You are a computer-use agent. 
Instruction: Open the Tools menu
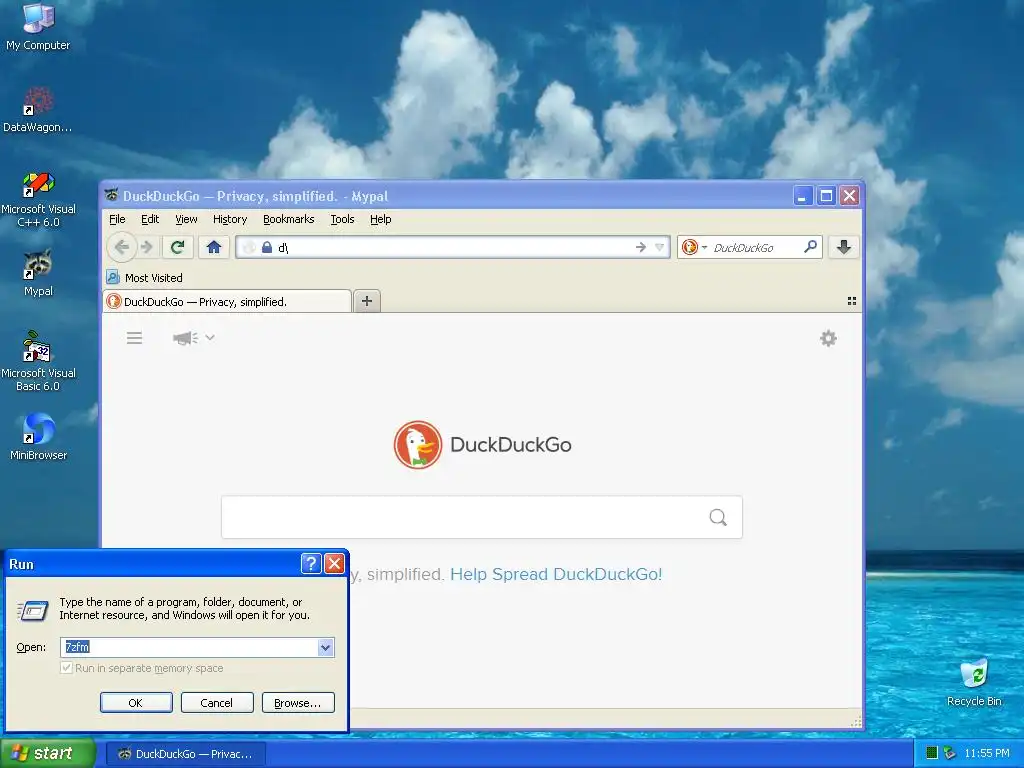tap(342, 219)
